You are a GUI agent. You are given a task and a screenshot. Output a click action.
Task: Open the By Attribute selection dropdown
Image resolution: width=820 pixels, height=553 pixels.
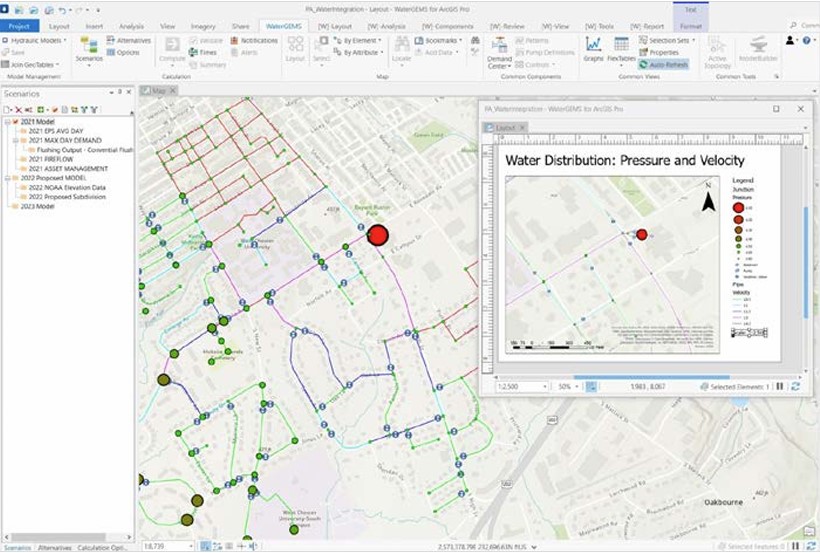(x=359, y=52)
